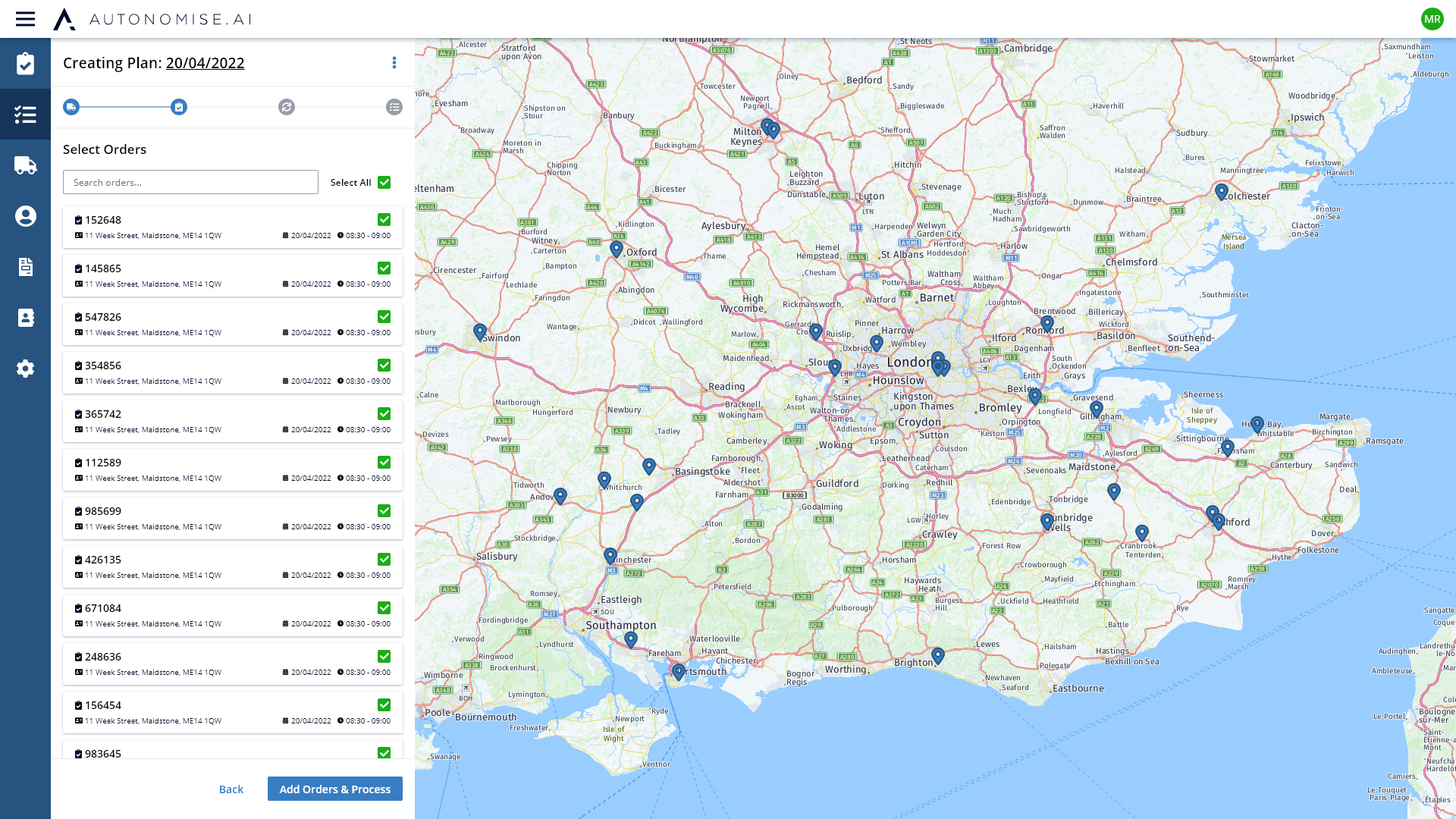Open the user profile sidebar icon
Image resolution: width=1456 pixels, height=819 pixels.
(x=25, y=216)
